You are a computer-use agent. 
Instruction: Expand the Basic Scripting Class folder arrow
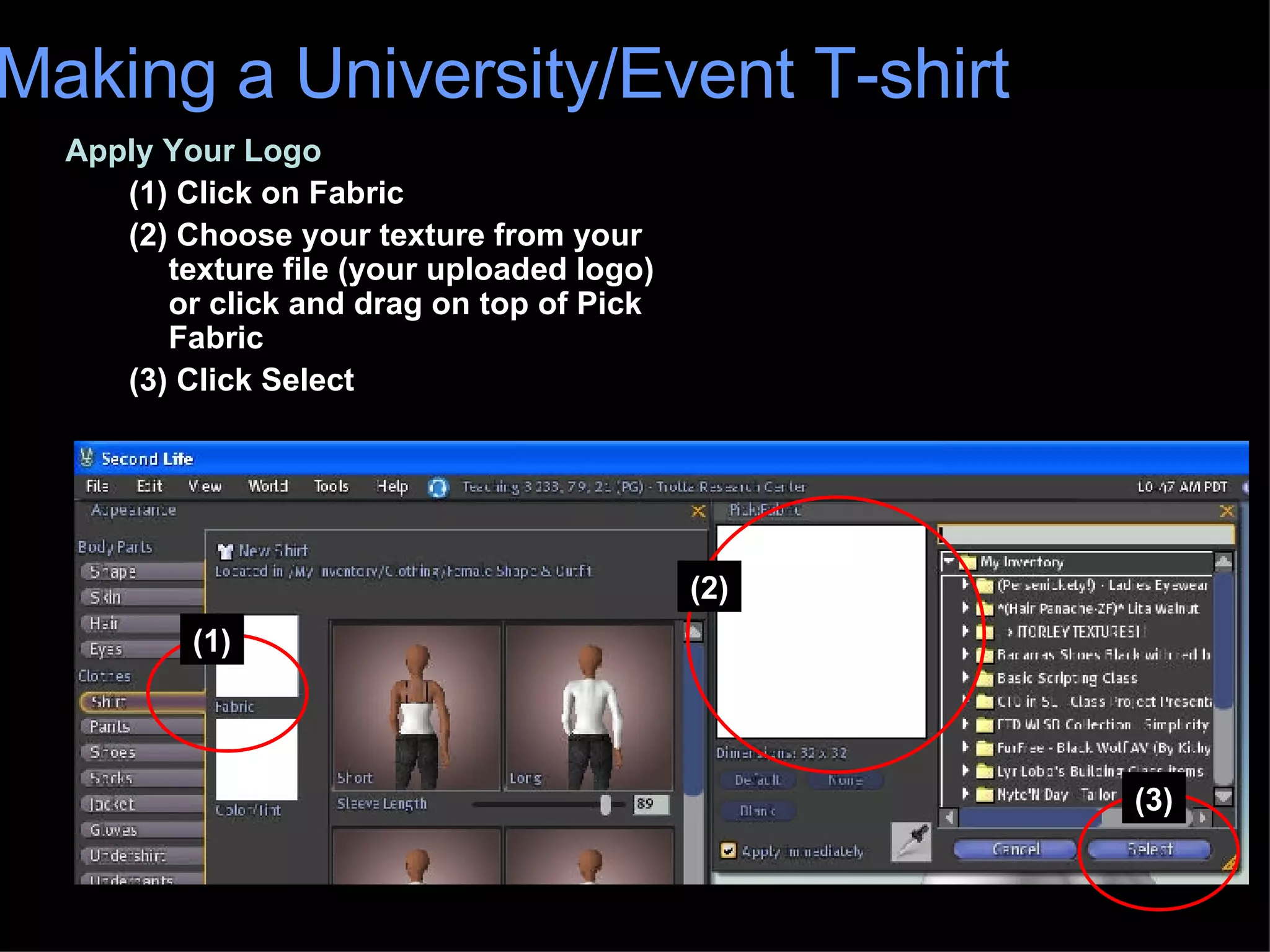tap(966, 677)
